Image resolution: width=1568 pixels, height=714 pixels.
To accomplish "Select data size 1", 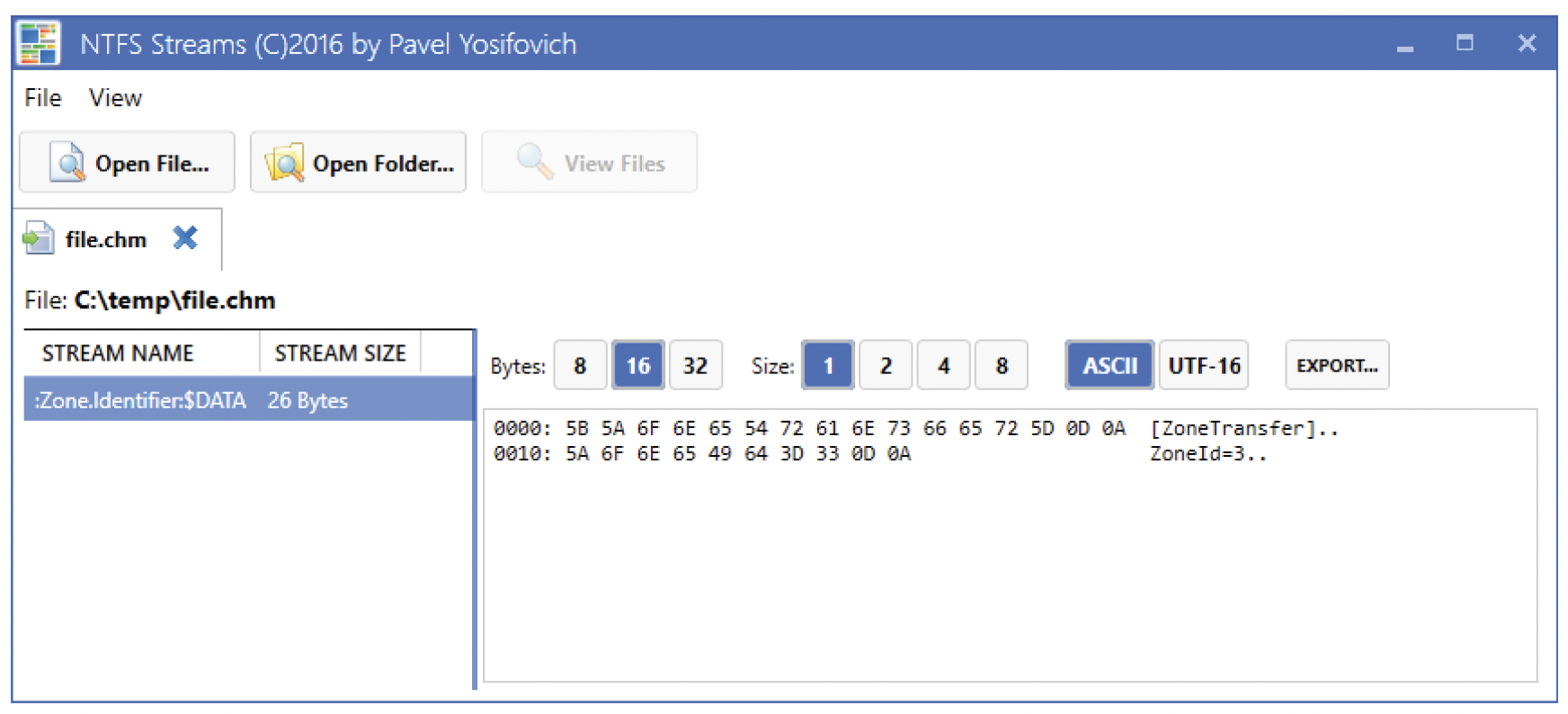I will tap(828, 365).
